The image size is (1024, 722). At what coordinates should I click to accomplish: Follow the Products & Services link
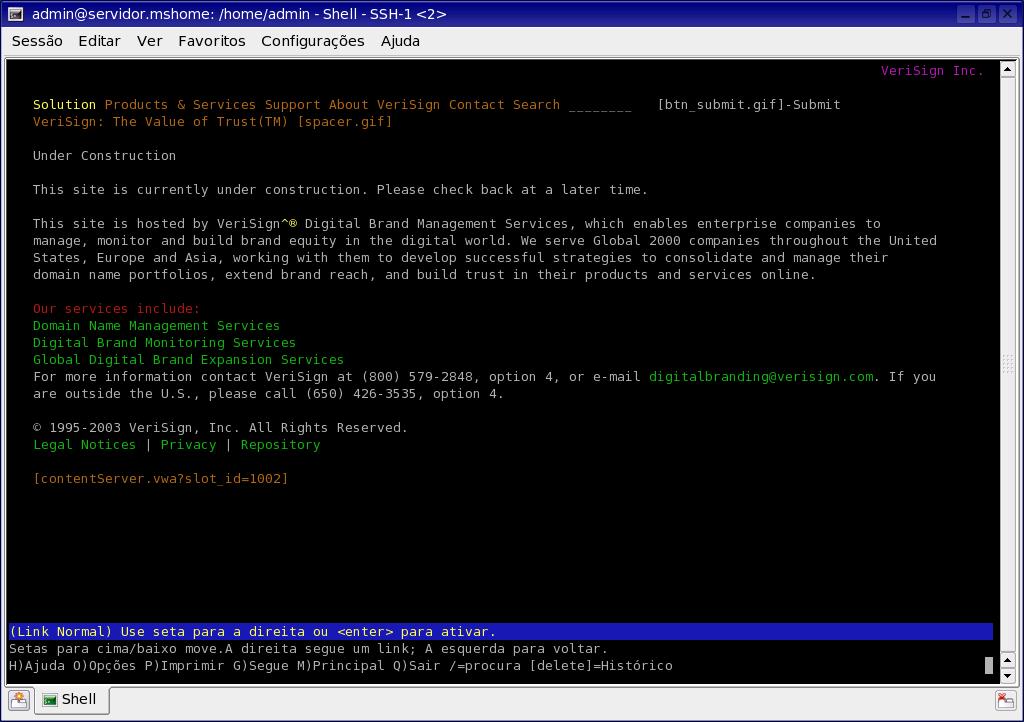coord(180,104)
